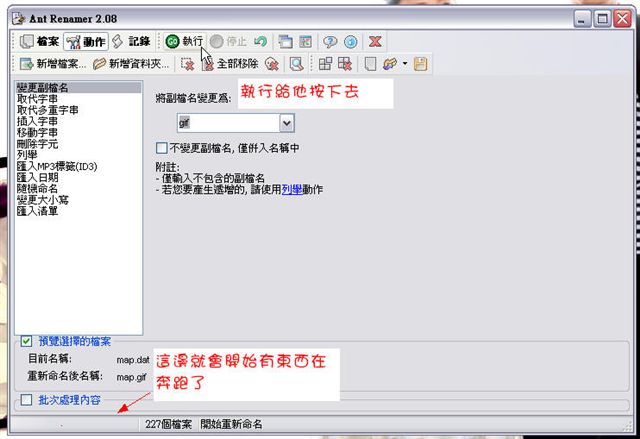Select 列舉 action in list
Viewport: 640px width, 439px height.
tap(78, 155)
